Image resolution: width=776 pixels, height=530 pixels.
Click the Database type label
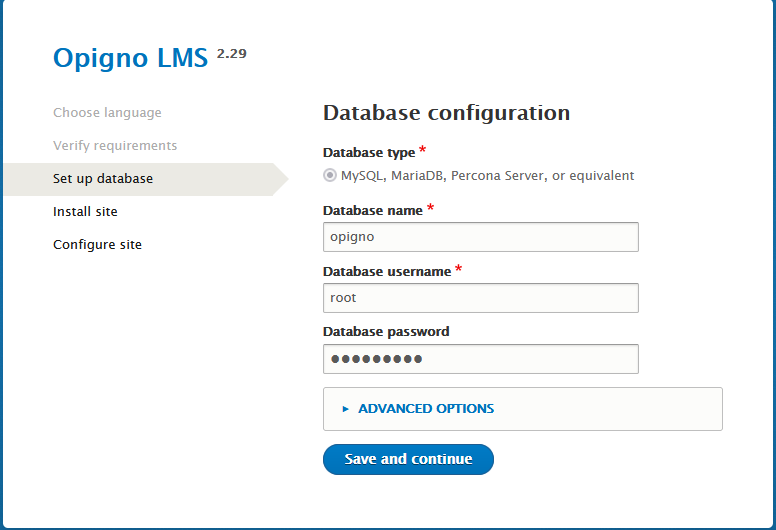[x=368, y=153]
